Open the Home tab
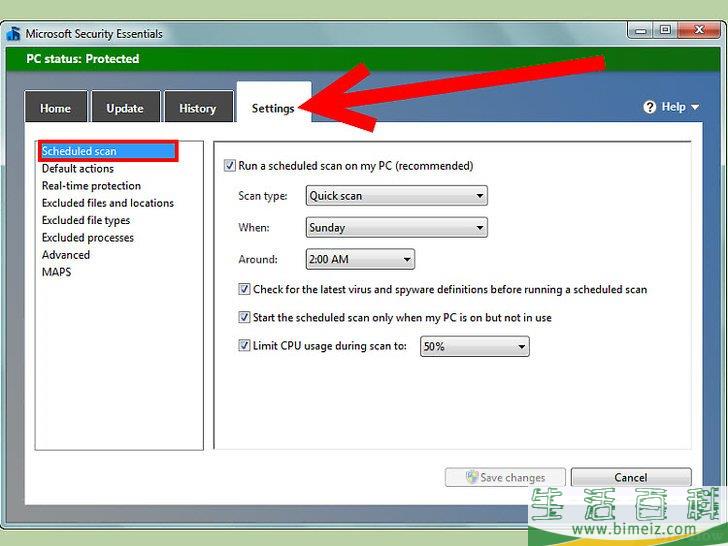The width and height of the screenshot is (728, 546). click(x=56, y=107)
